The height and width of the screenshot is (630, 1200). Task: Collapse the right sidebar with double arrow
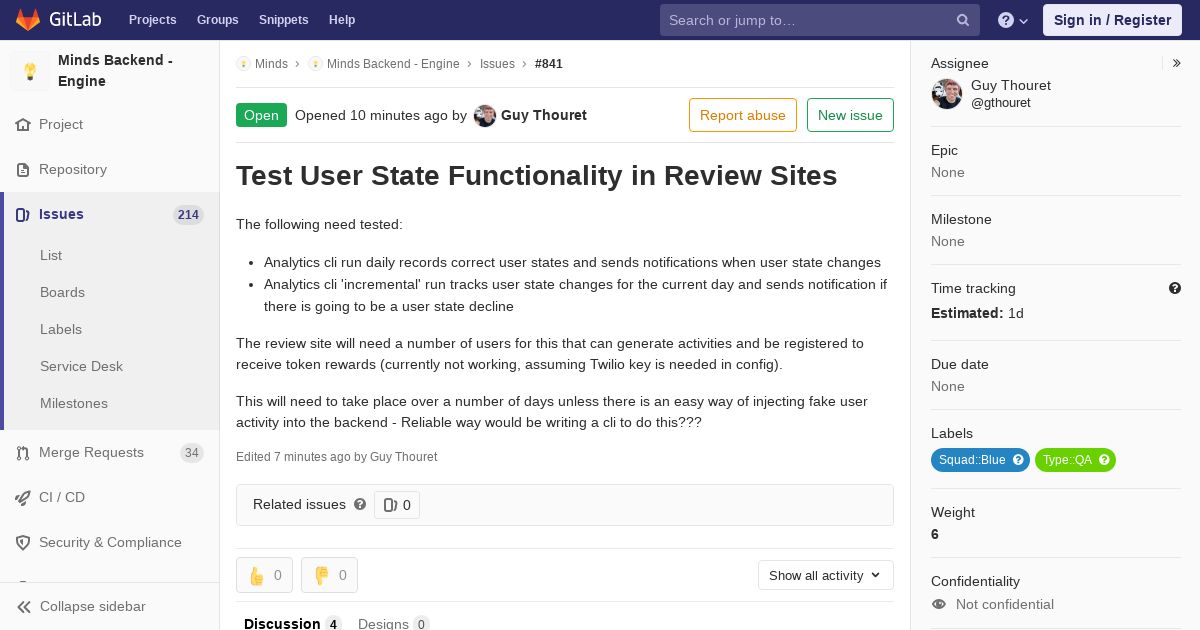1177,63
